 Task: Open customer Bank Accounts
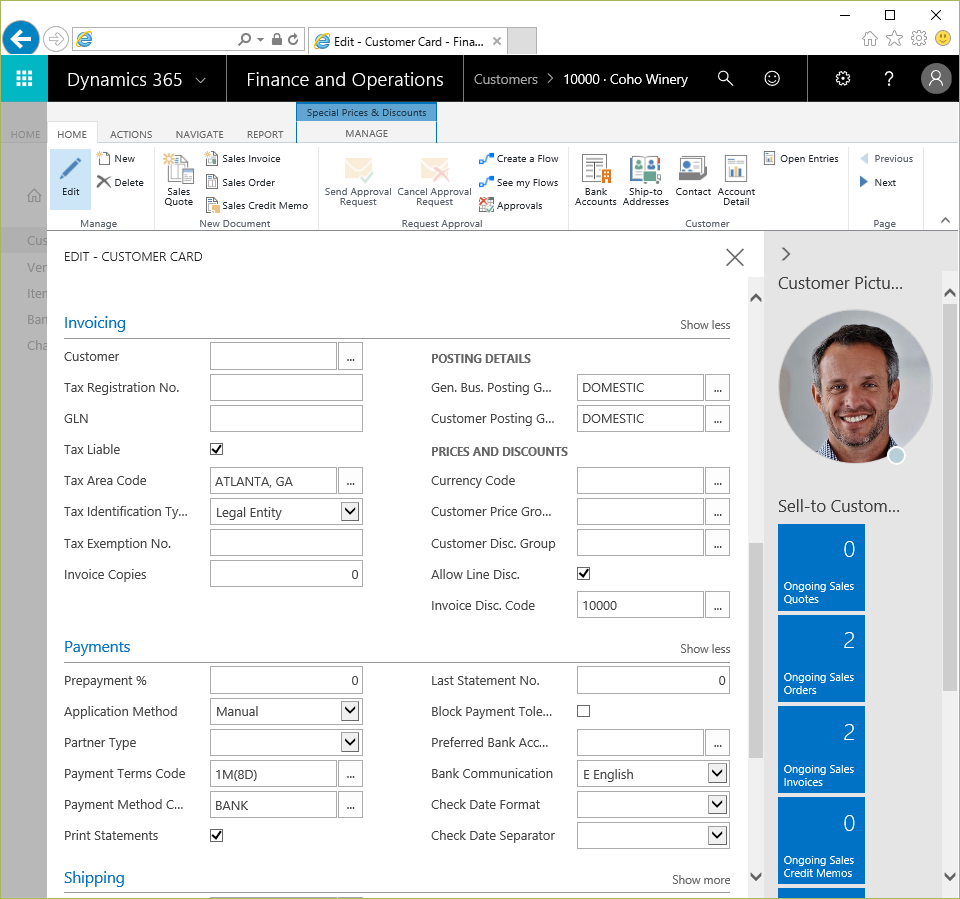(x=596, y=180)
